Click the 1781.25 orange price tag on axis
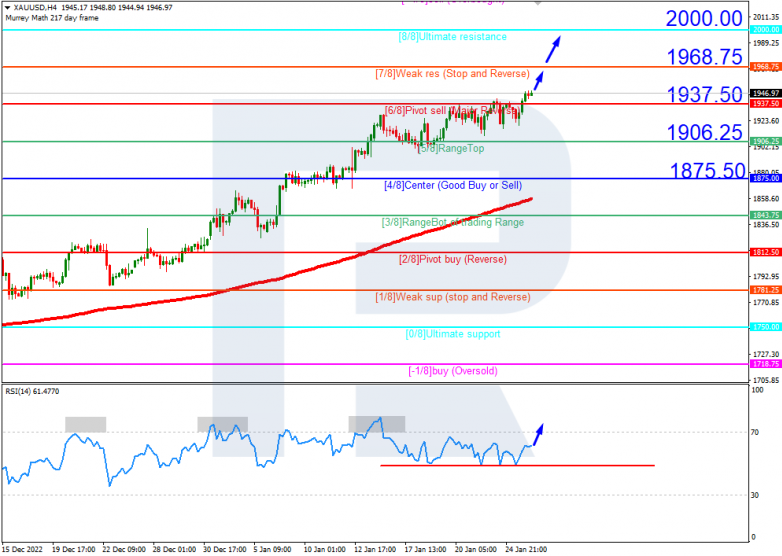Viewport: 782px width, 556px height. pyautogui.click(x=766, y=290)
